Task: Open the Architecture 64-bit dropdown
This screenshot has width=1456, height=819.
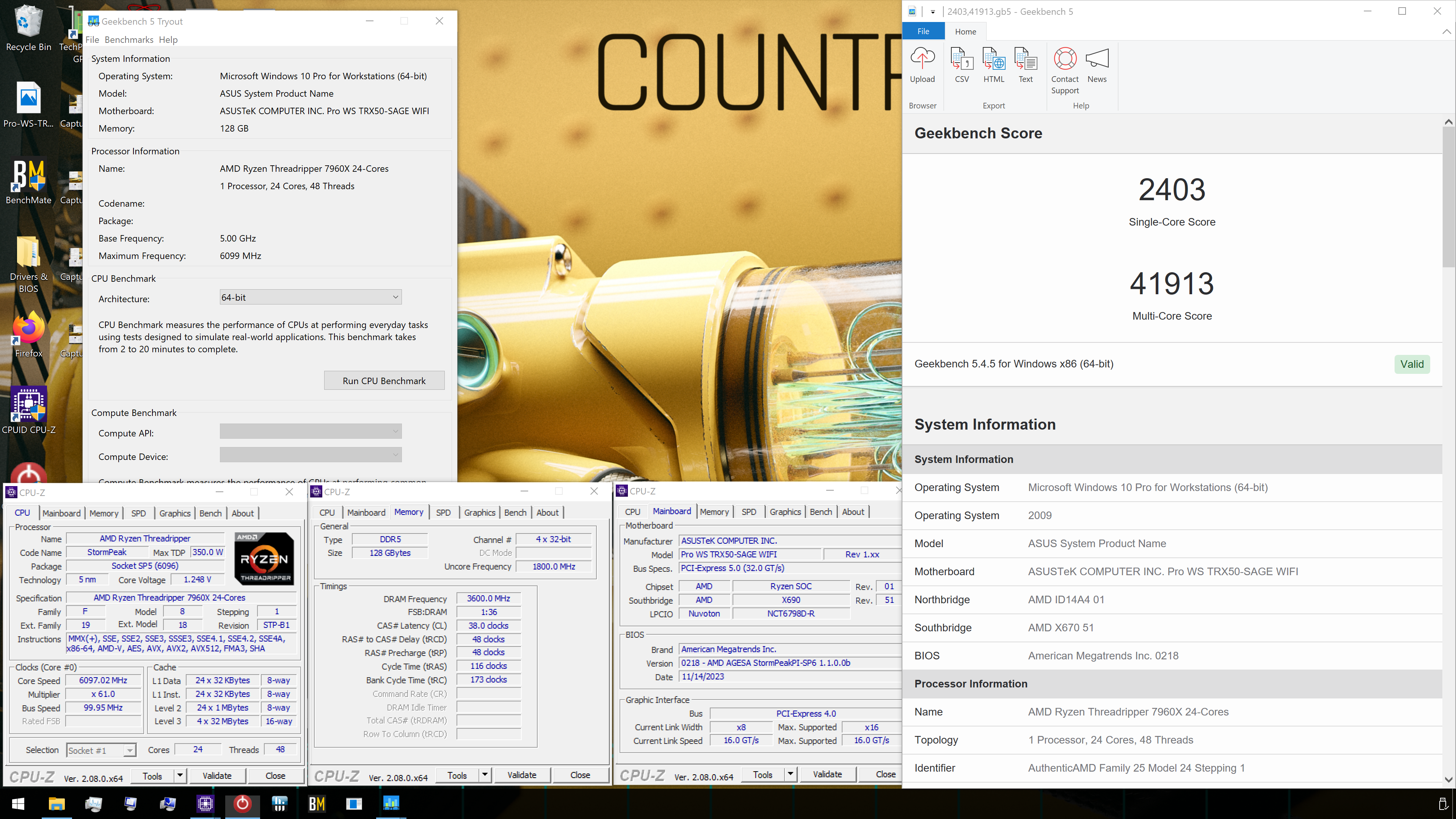Action: tap(310, 297)
